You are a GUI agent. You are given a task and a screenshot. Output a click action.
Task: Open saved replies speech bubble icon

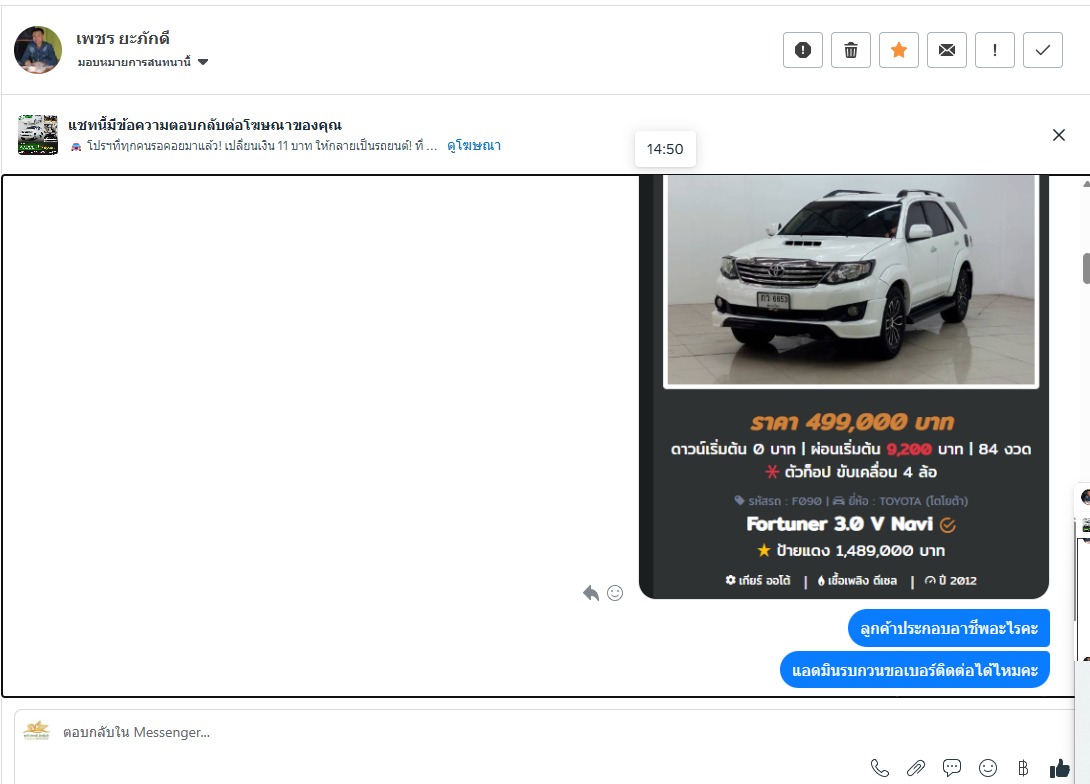click(952, 768)
